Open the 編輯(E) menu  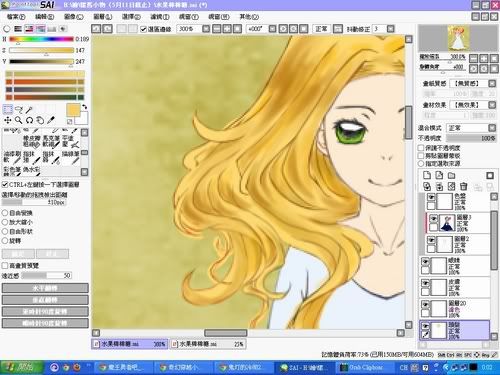(x=45, y=16)
